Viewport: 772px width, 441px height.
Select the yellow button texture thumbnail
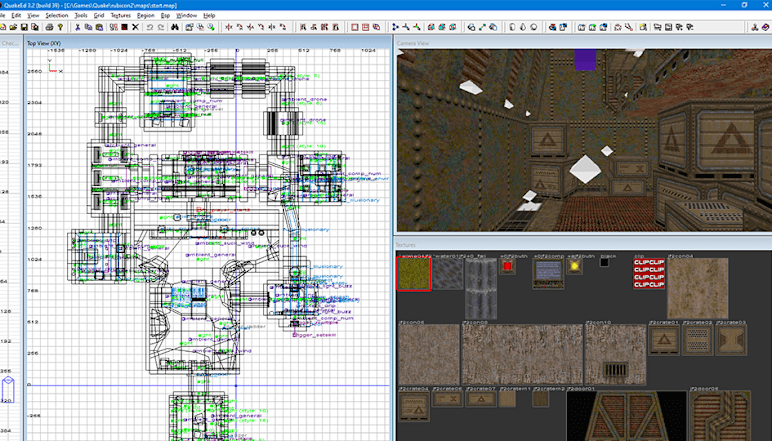coord(574,266)
